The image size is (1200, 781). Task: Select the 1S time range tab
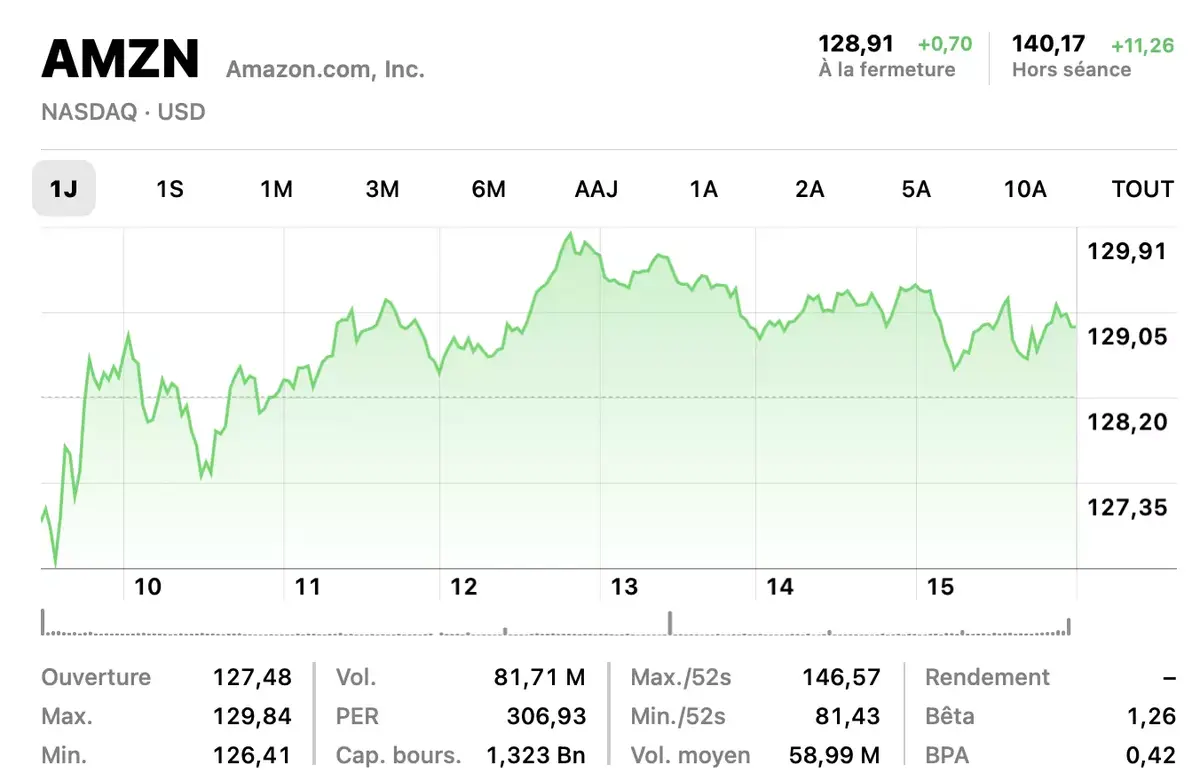170,189
